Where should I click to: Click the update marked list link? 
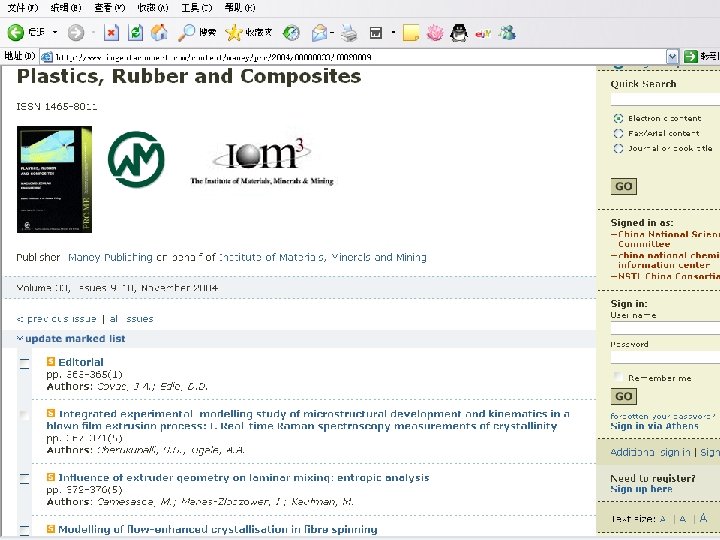coord(75,338)
